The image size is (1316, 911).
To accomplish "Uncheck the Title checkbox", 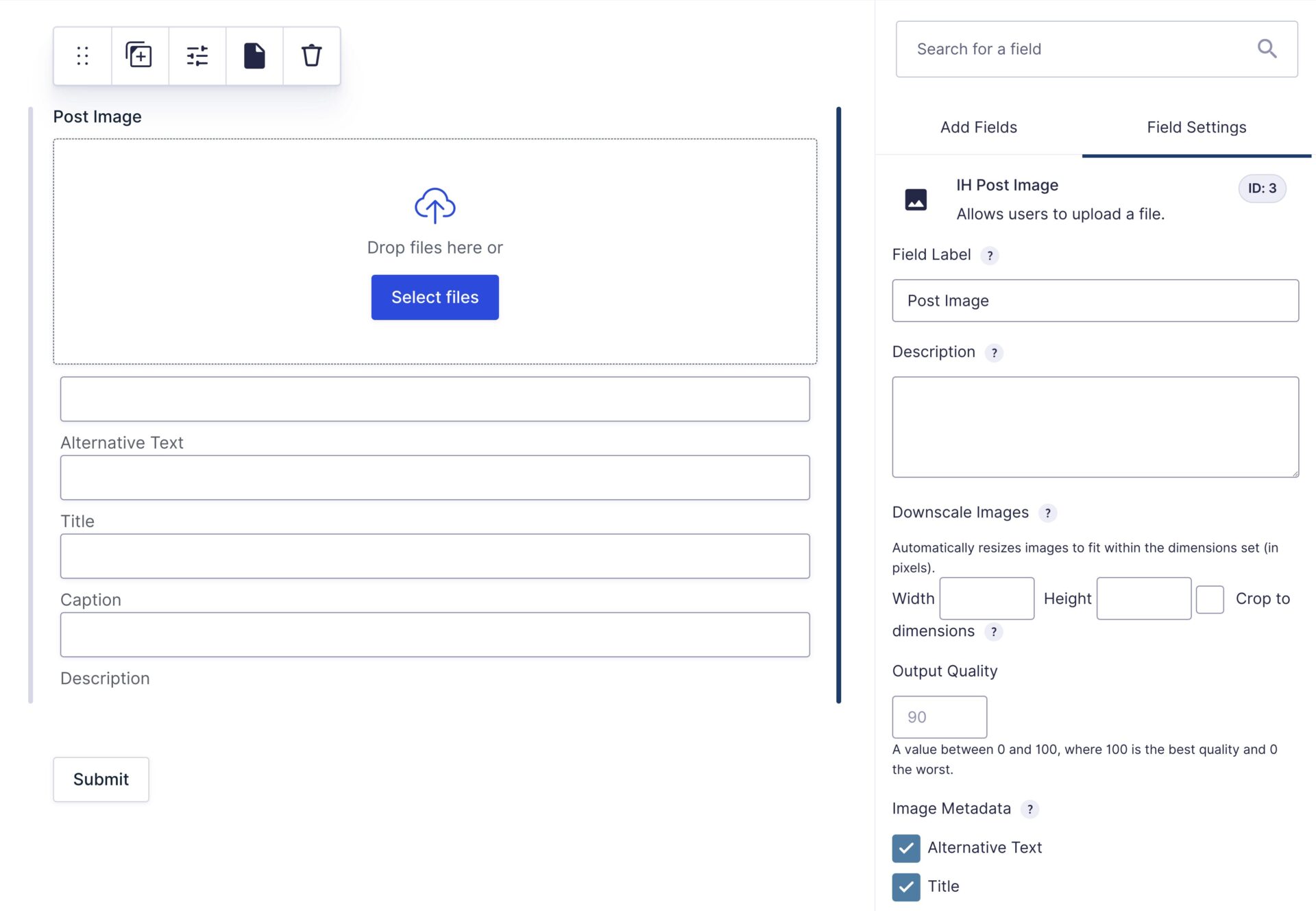I will click(x=905, y=887).
